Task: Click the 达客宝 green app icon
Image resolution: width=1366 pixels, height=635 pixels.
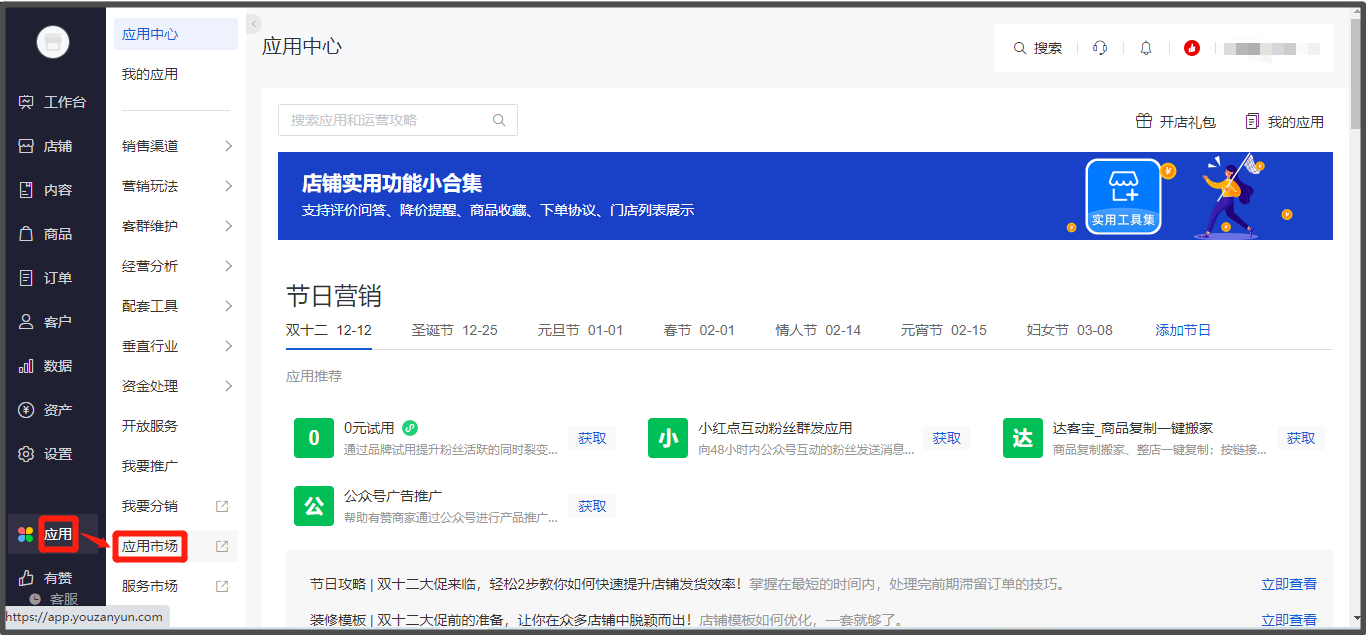Action: [1022, 438]
